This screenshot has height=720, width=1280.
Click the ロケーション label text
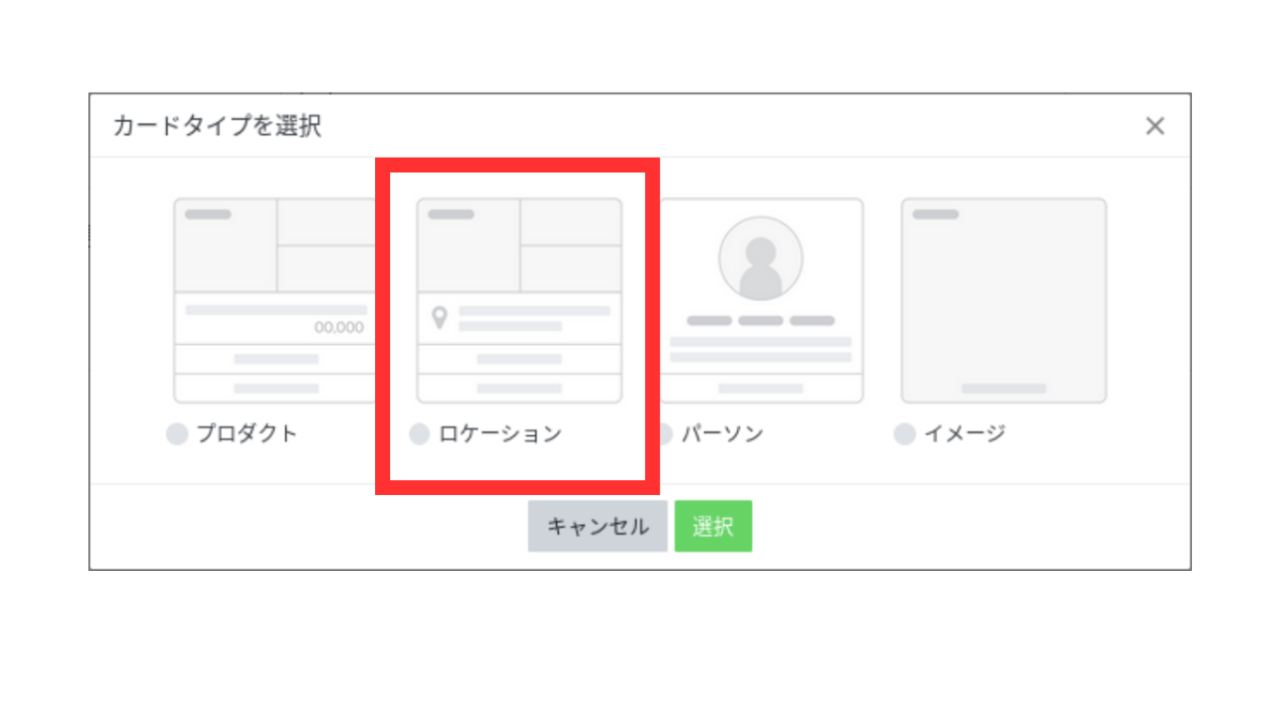coord(500,434)
